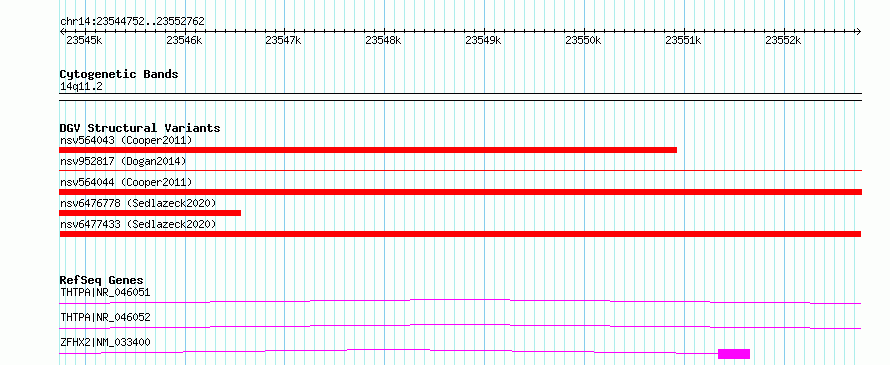Open variant nsv564044 (Cooper2011) label
This screenshot has height=365, width=890.
[x=126, y=182]
